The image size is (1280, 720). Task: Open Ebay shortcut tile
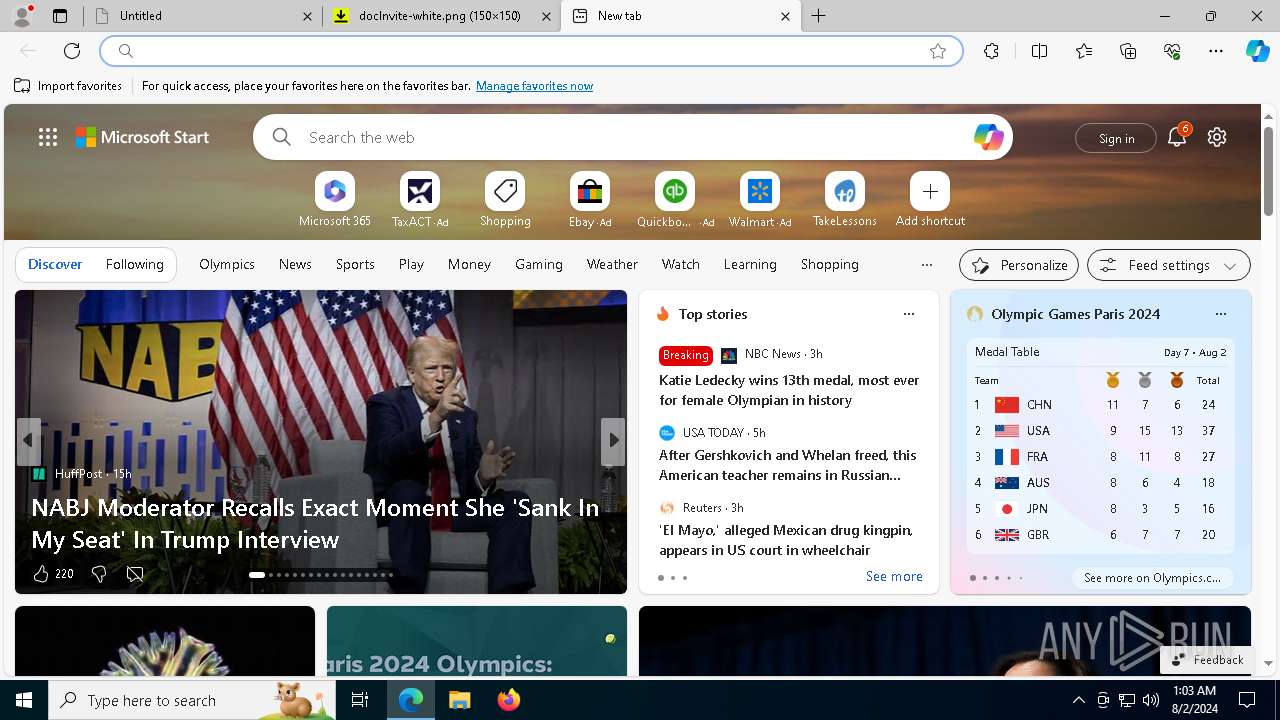click(590, 200)
